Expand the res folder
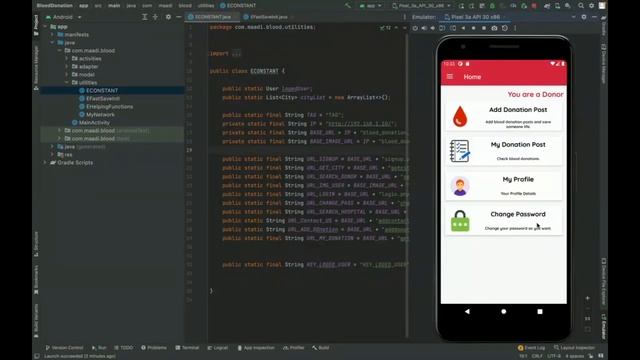Image resolution: width=640 pixels, height=360 pixels. click(x=52, y=155)
